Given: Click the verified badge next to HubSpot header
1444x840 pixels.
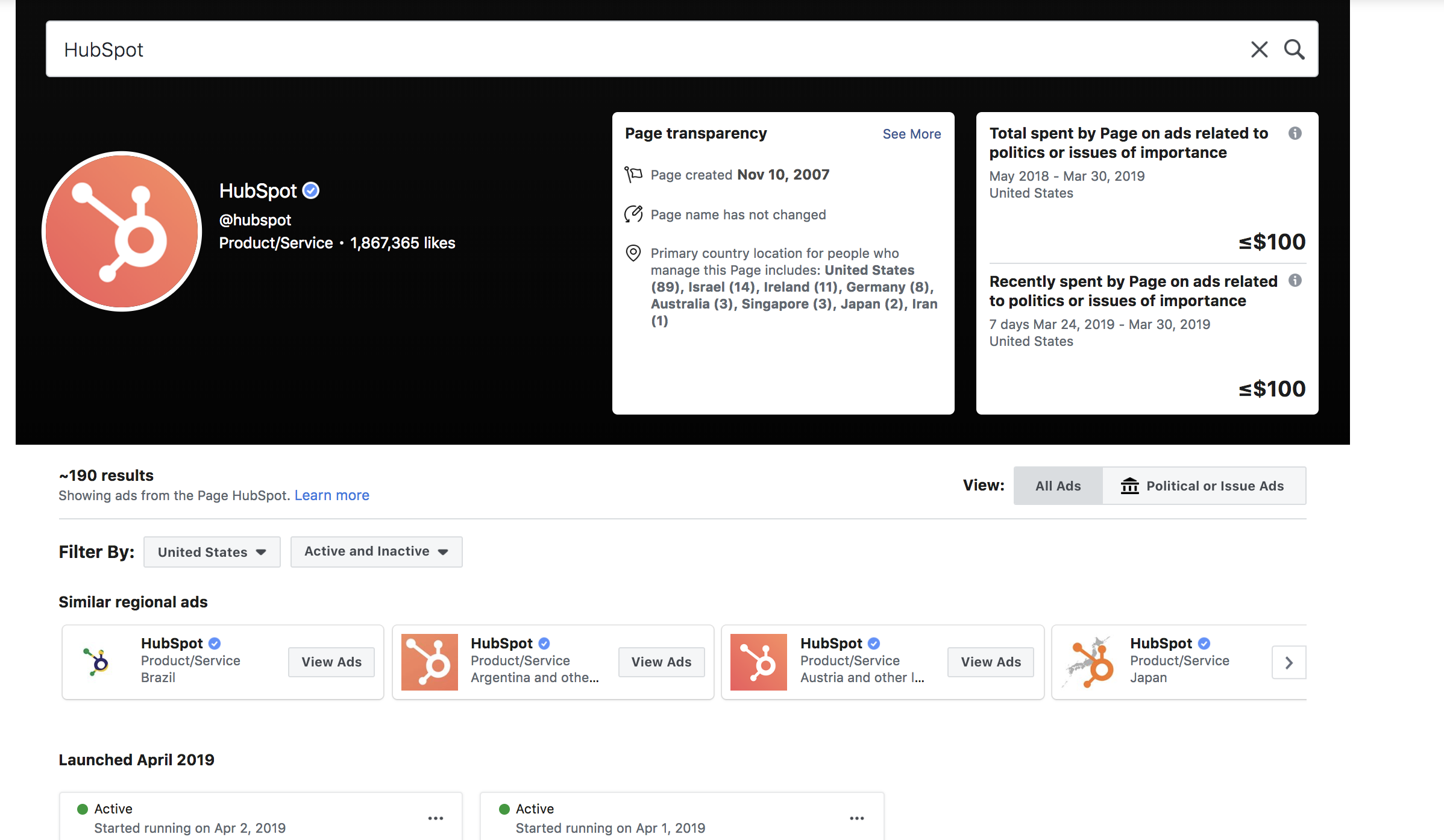Looking at the screenshot, I should 310,190.
